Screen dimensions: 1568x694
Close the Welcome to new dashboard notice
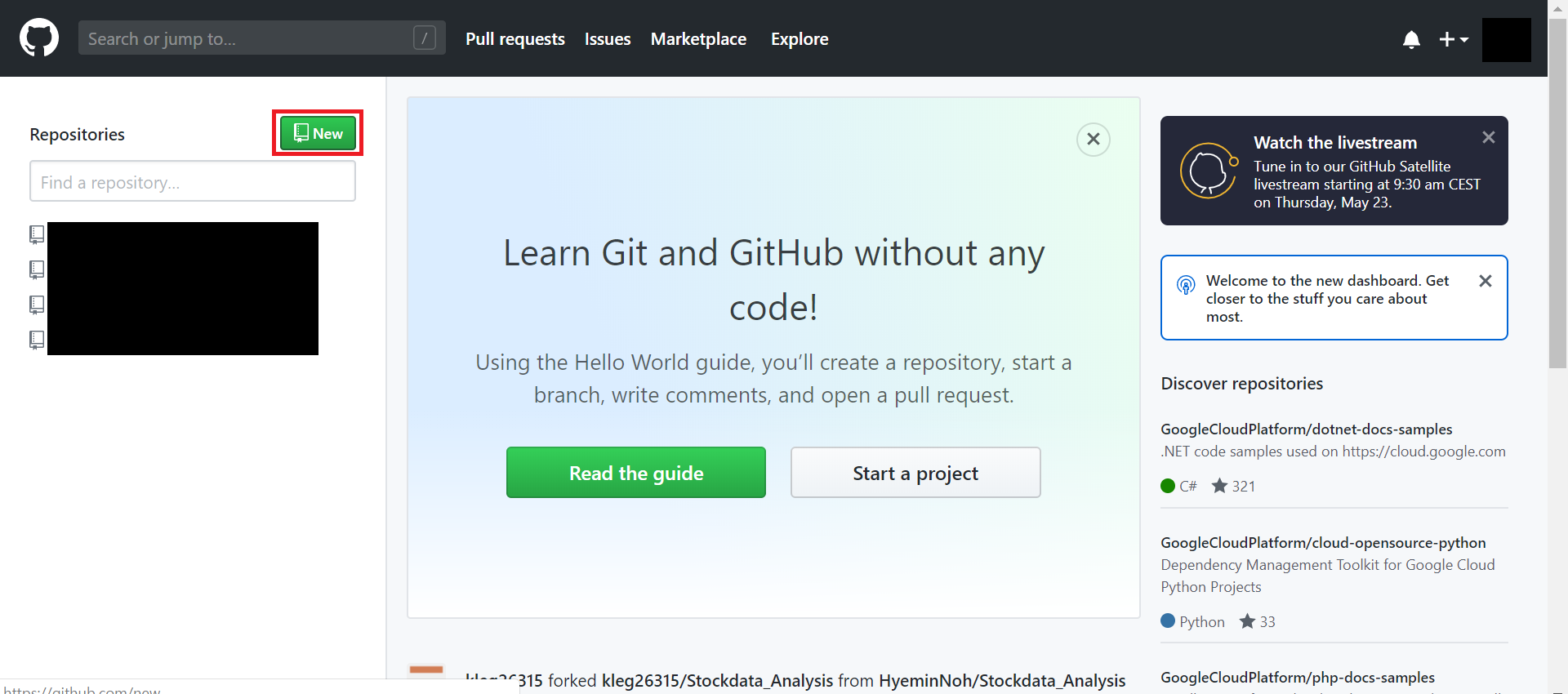pyautogui.click(x=1486, y=281)
